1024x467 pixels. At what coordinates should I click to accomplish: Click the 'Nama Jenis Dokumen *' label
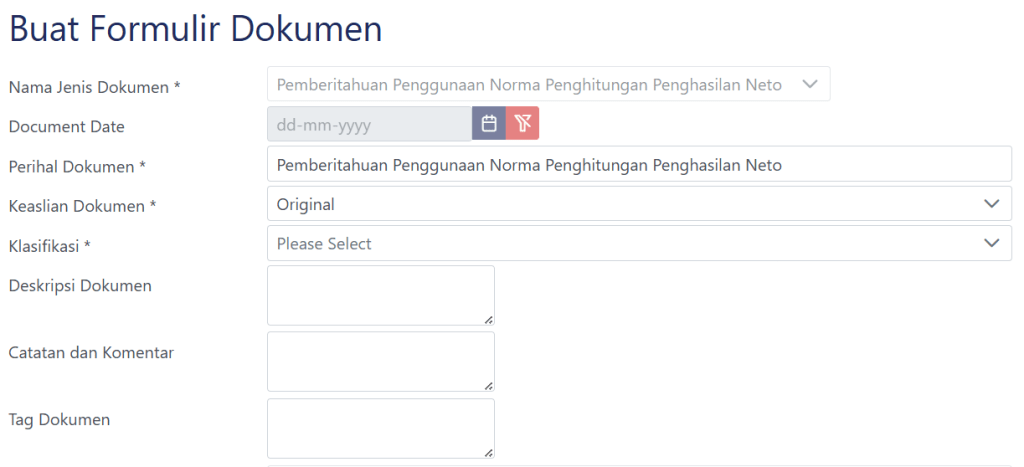tap(94, 87)
